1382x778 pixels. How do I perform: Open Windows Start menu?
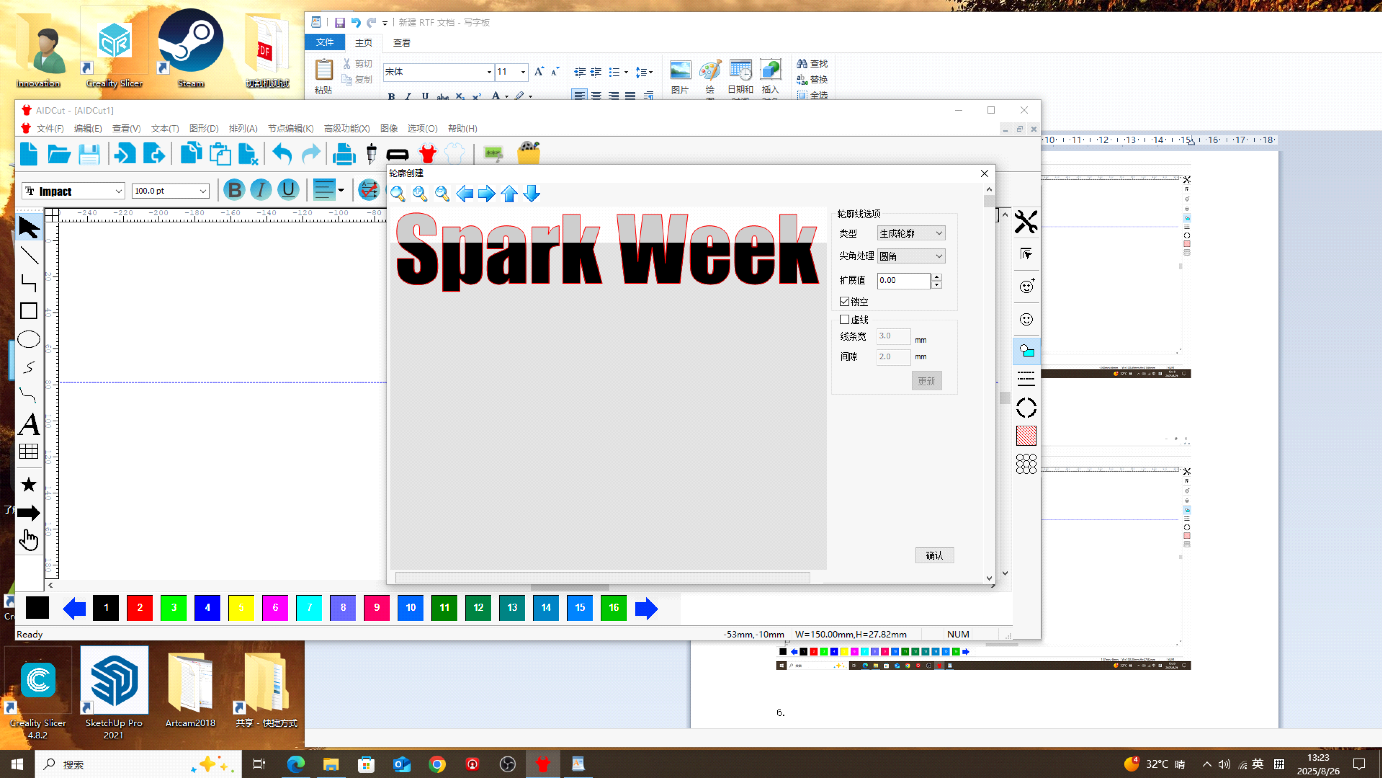tap(17, 764)
